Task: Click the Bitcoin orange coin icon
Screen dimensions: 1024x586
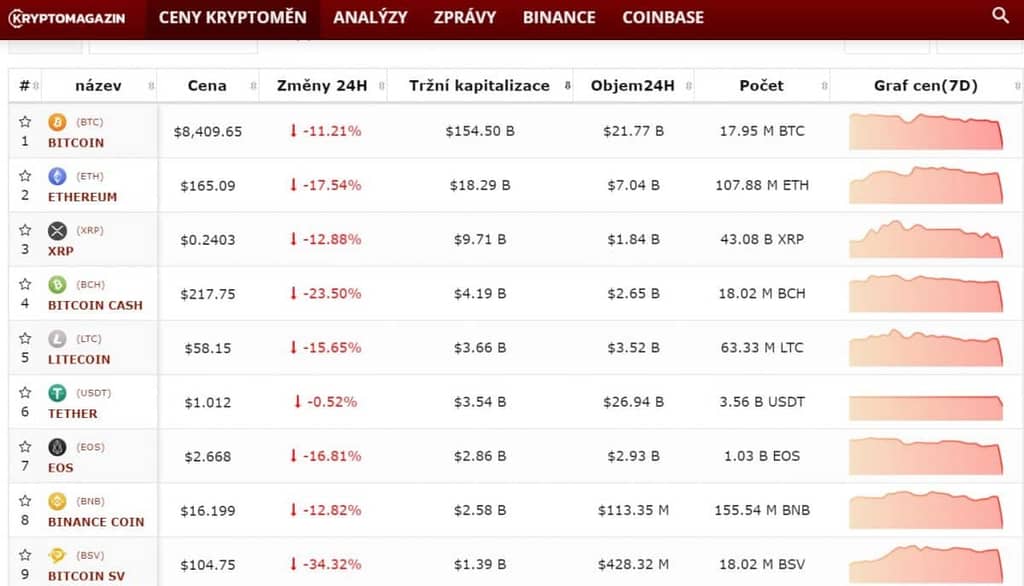Action: click(57, 122)
